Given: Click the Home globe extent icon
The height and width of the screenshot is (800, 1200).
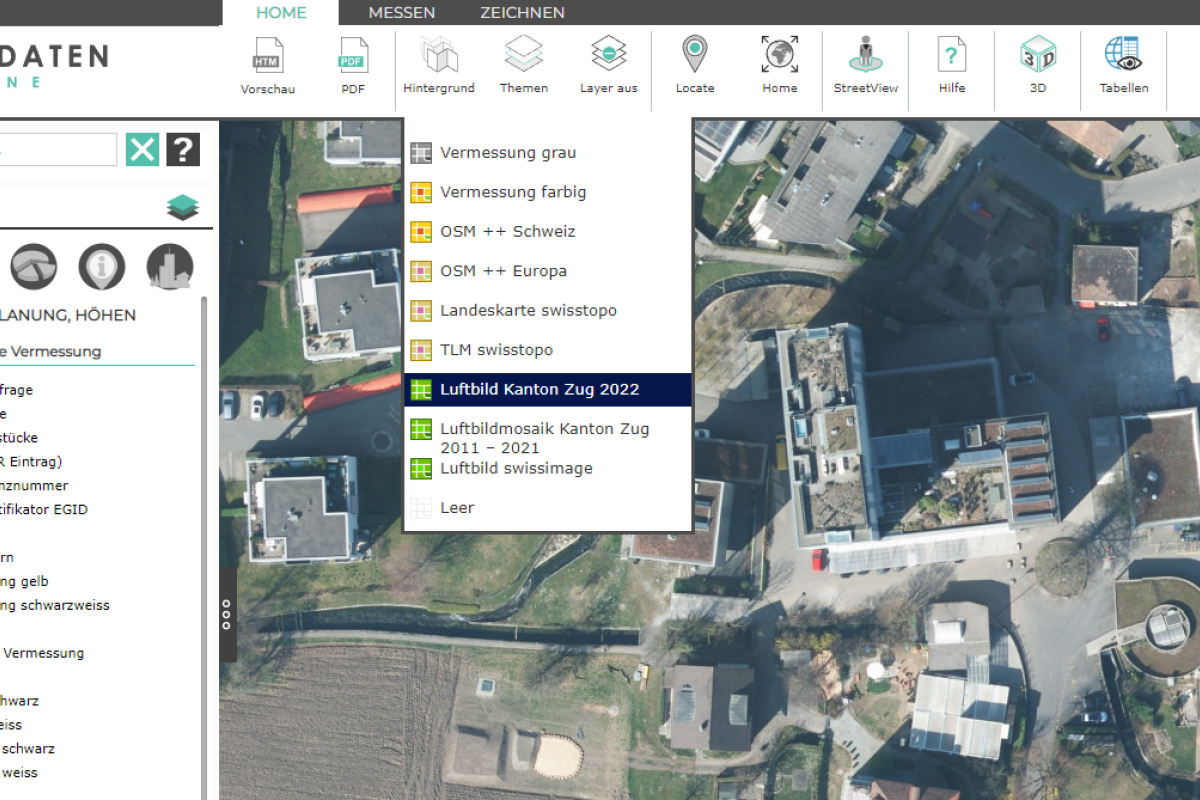Looking at the screenshot, I should [779, 65].
